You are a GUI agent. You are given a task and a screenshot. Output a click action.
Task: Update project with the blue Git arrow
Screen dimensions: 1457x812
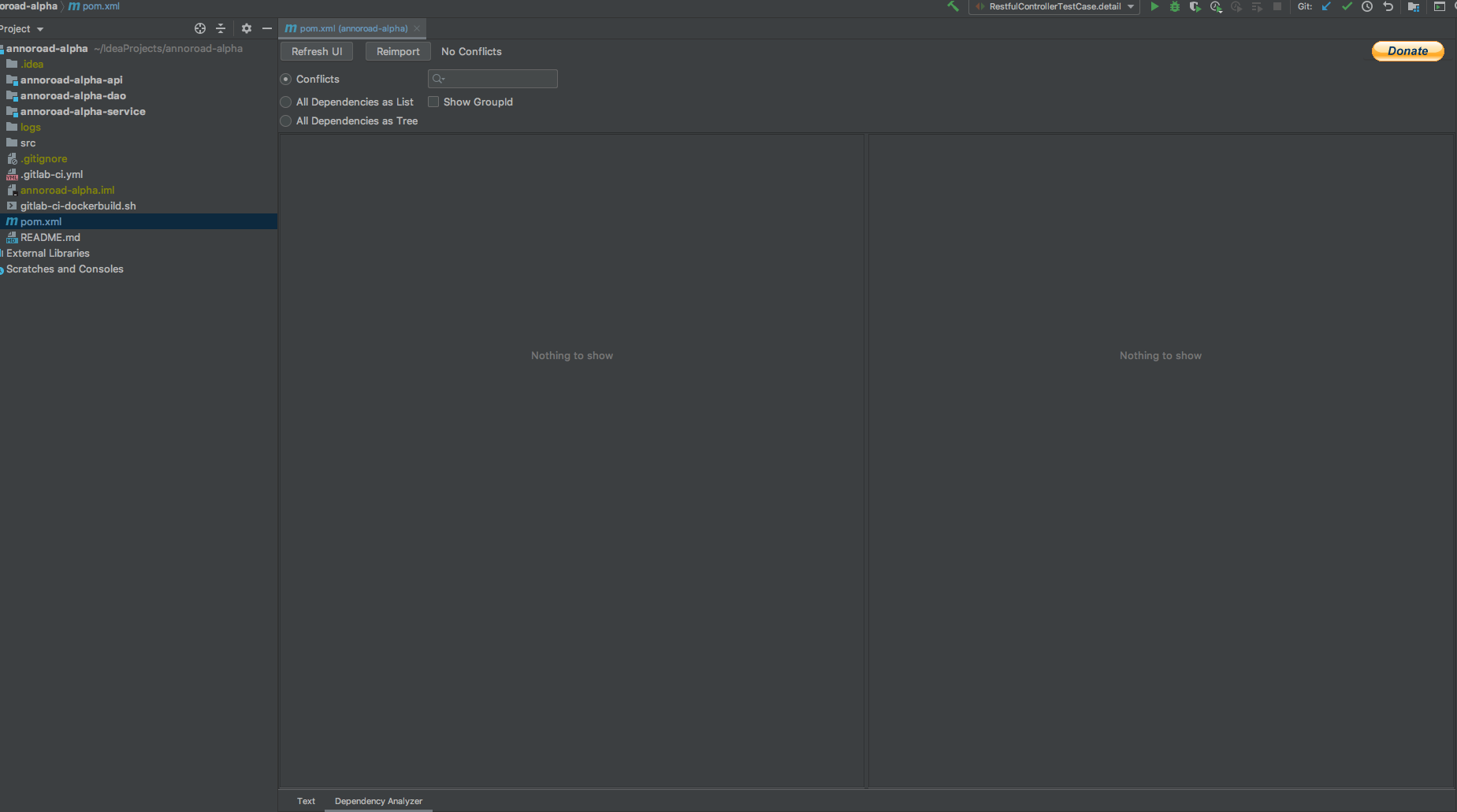(1326, 6)
